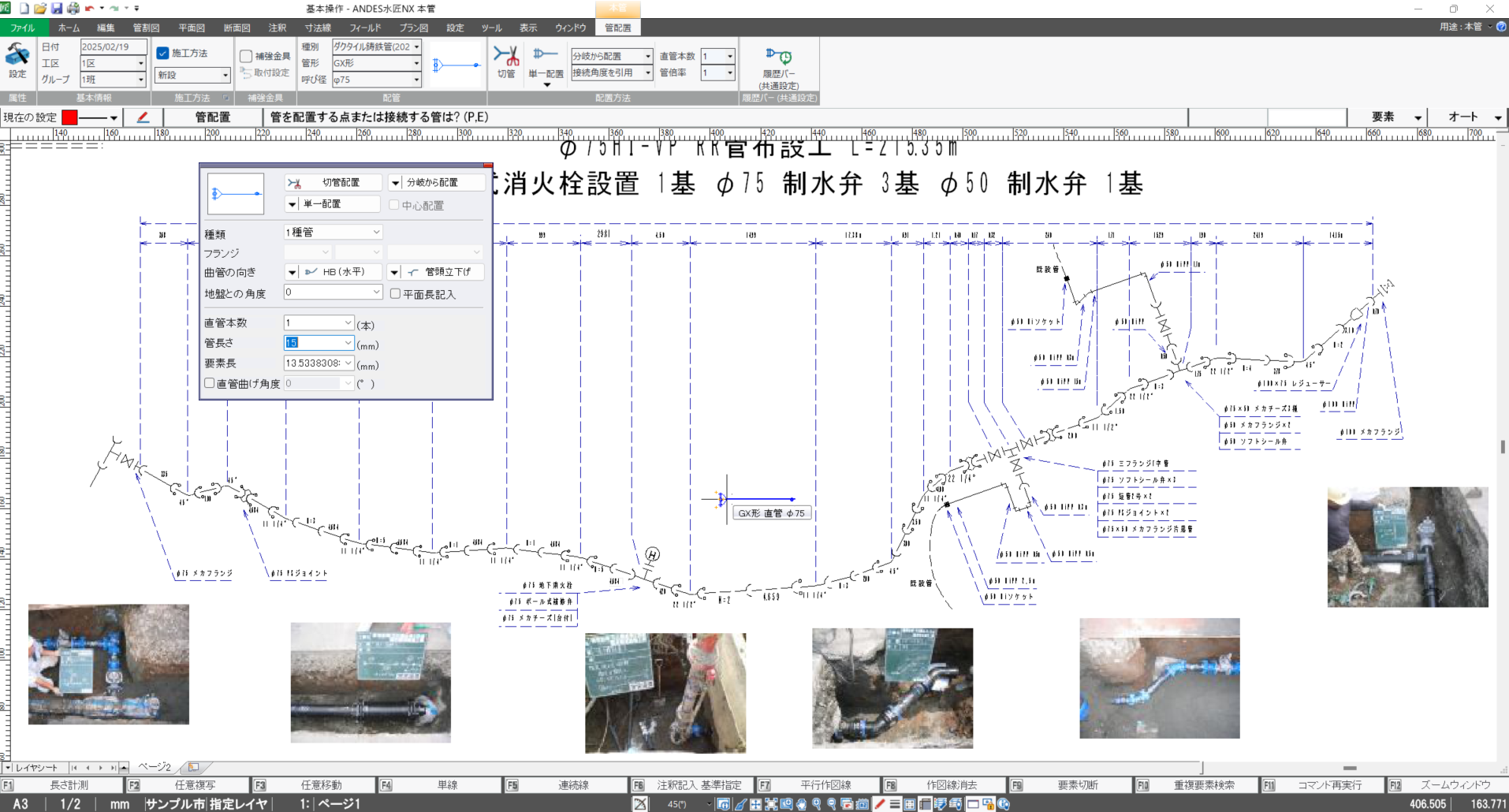Return to the previous view icon
This screenshot has width=1509, height=812.
[x=847, y=804]
